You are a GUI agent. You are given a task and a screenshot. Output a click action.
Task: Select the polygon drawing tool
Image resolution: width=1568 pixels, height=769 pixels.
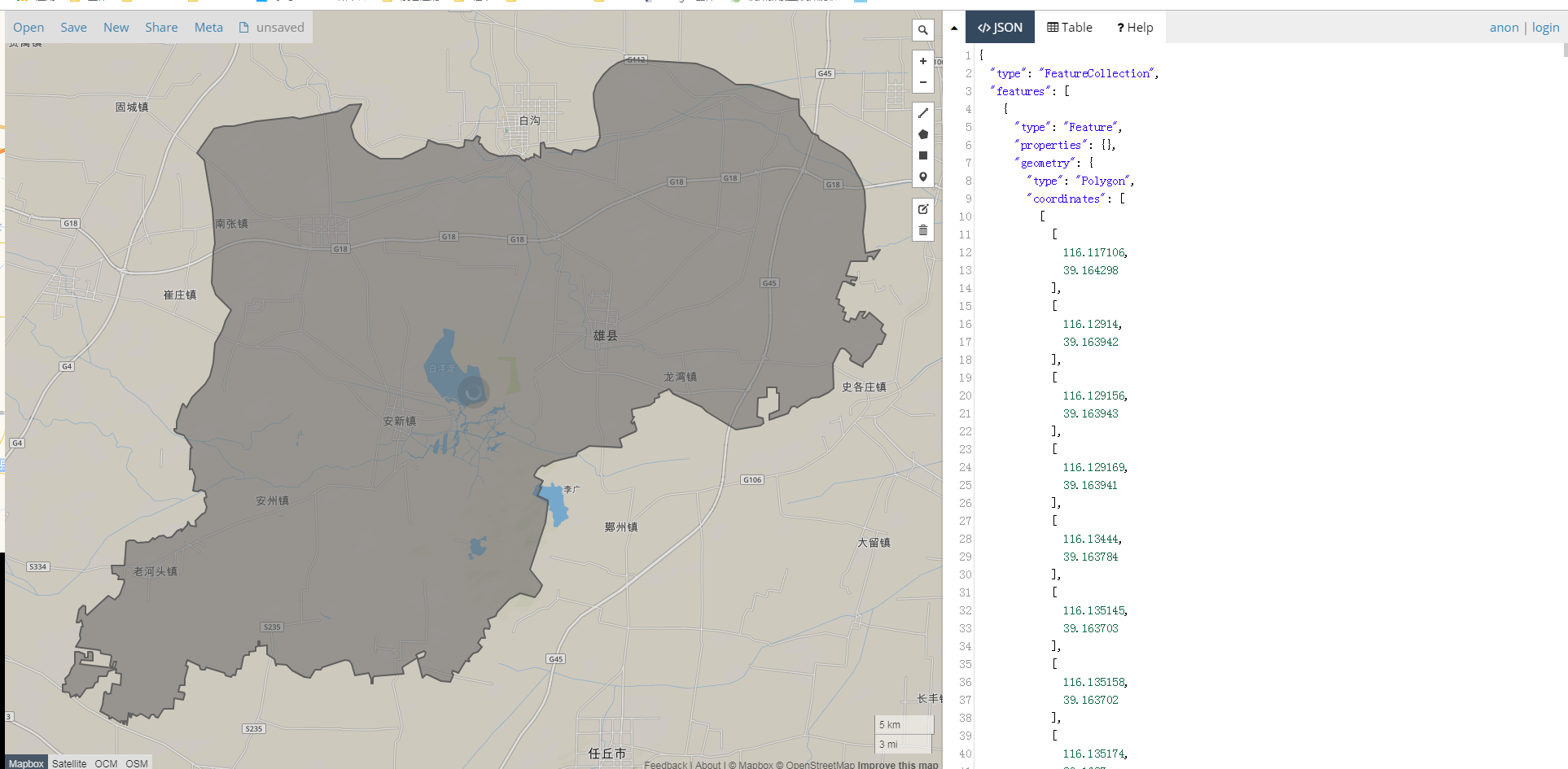pyautogui.click(x=923, y=134)
